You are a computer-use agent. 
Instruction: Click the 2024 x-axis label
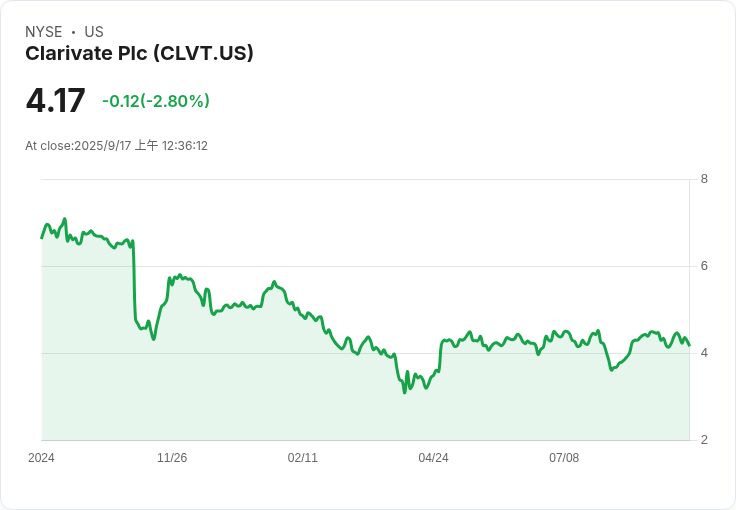41,458
